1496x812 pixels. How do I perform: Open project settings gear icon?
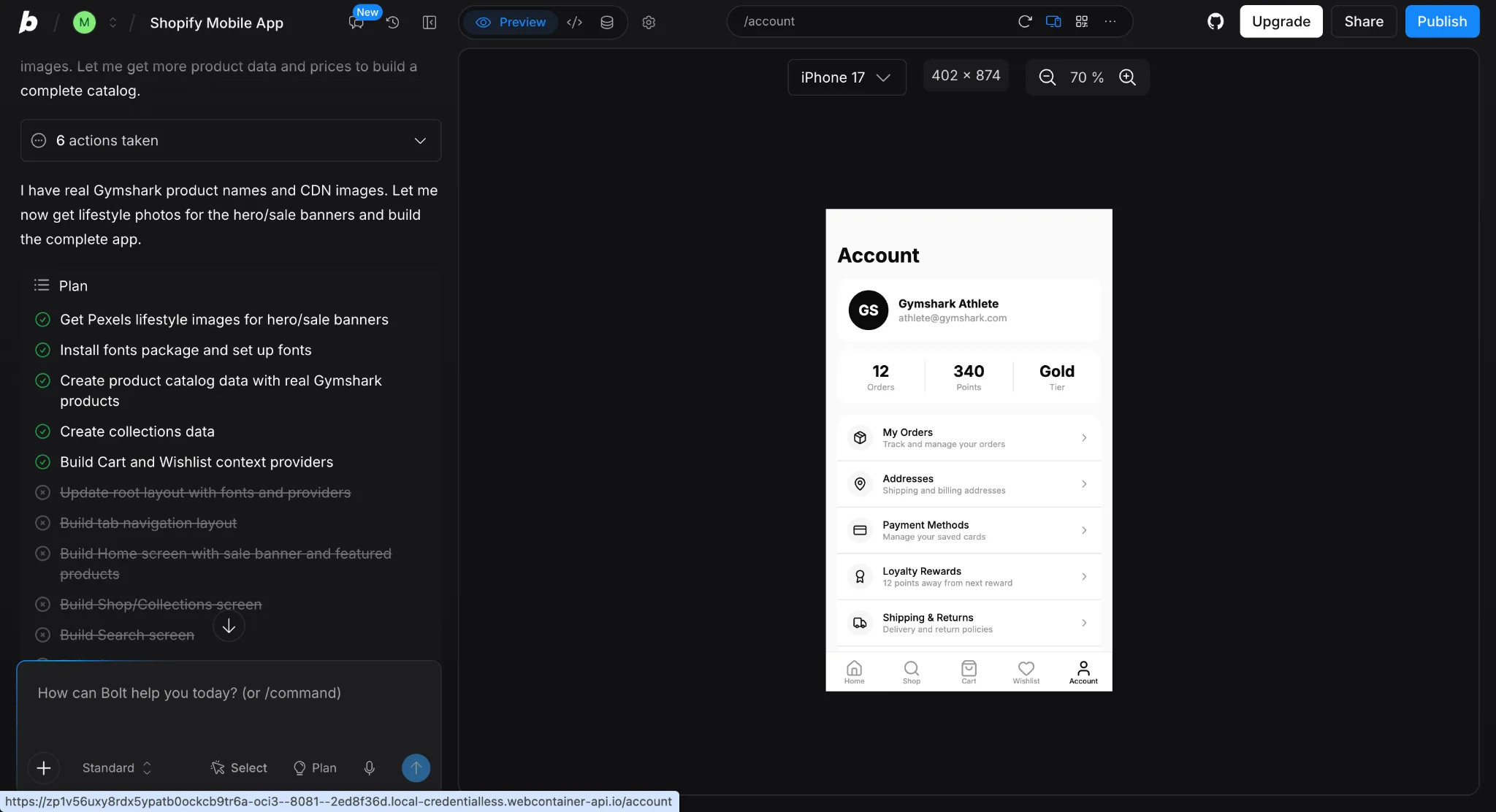pyautogui.click(x=649, y=23)
